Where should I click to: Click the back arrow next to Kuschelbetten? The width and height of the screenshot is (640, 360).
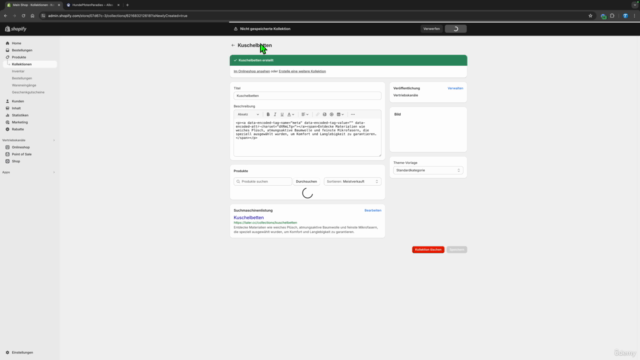(x=233, y=45)
